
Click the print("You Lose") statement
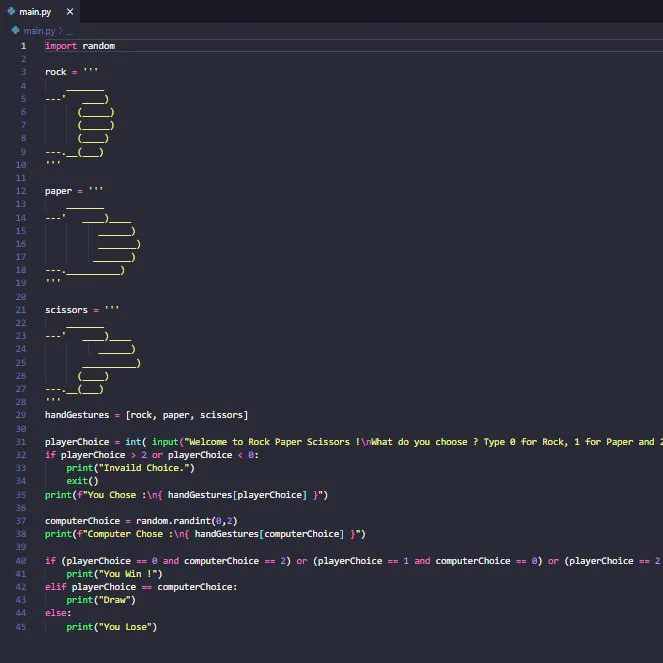(112, 627)
